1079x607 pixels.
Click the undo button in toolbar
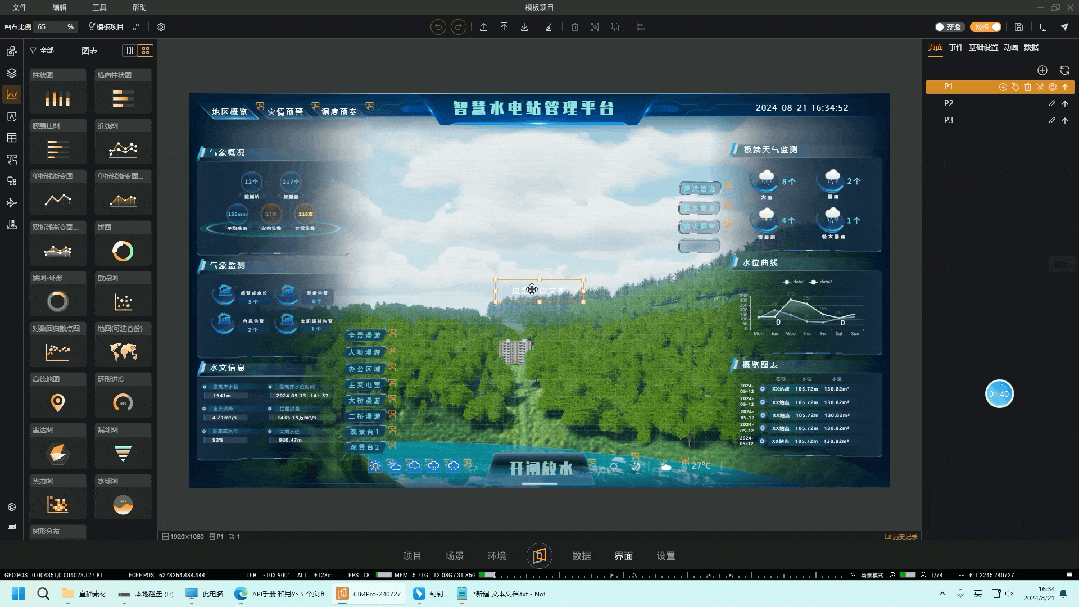tap(438, 27)
